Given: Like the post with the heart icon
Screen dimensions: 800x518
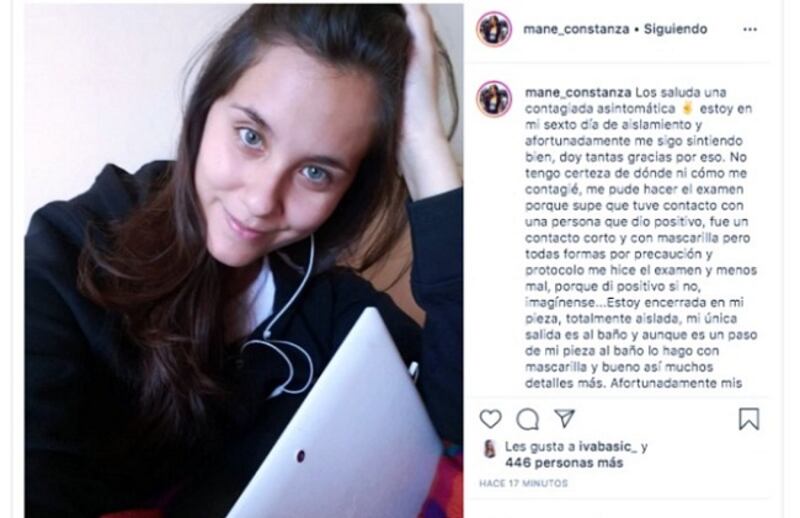Looking at the screenshot, I should click(x=490, y=419).
